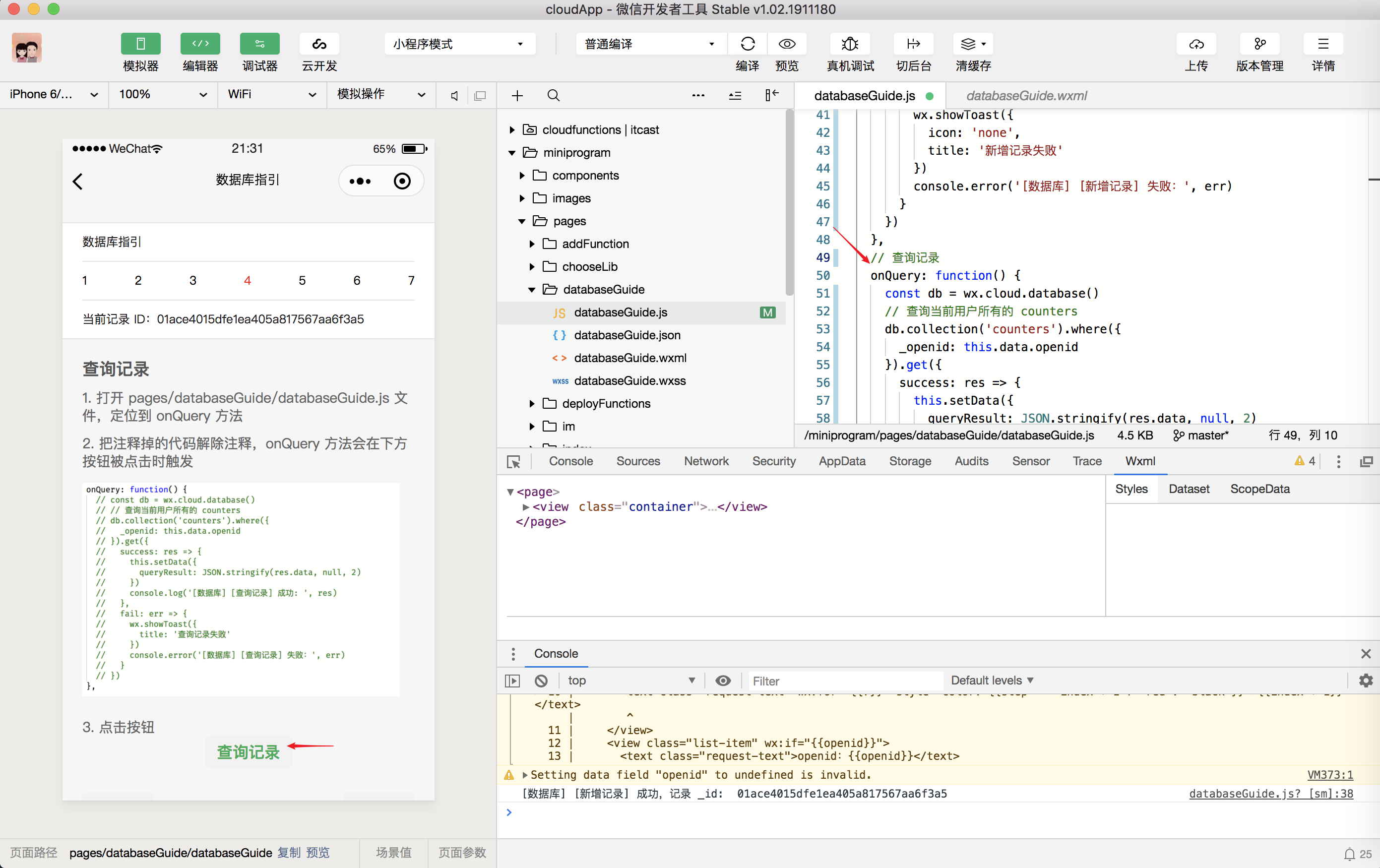
Task: Toggle the 模拟器 simulator panel button
Action: pyautogui.click(x=140, y=44)
